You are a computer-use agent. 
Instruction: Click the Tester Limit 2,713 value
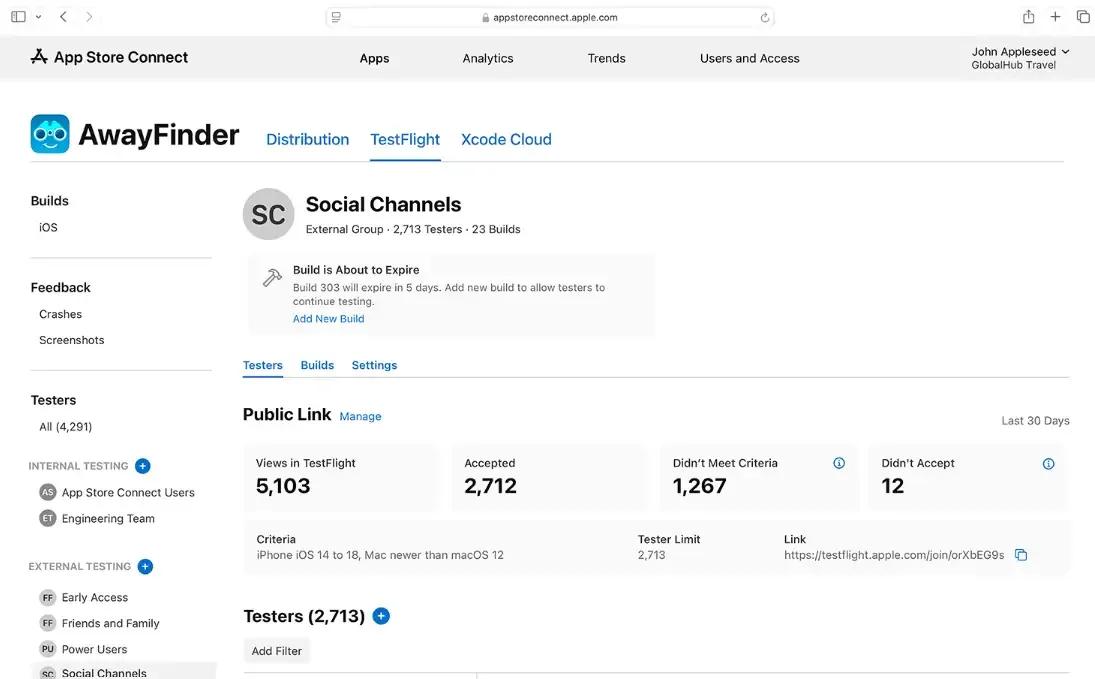coord(652,555)
